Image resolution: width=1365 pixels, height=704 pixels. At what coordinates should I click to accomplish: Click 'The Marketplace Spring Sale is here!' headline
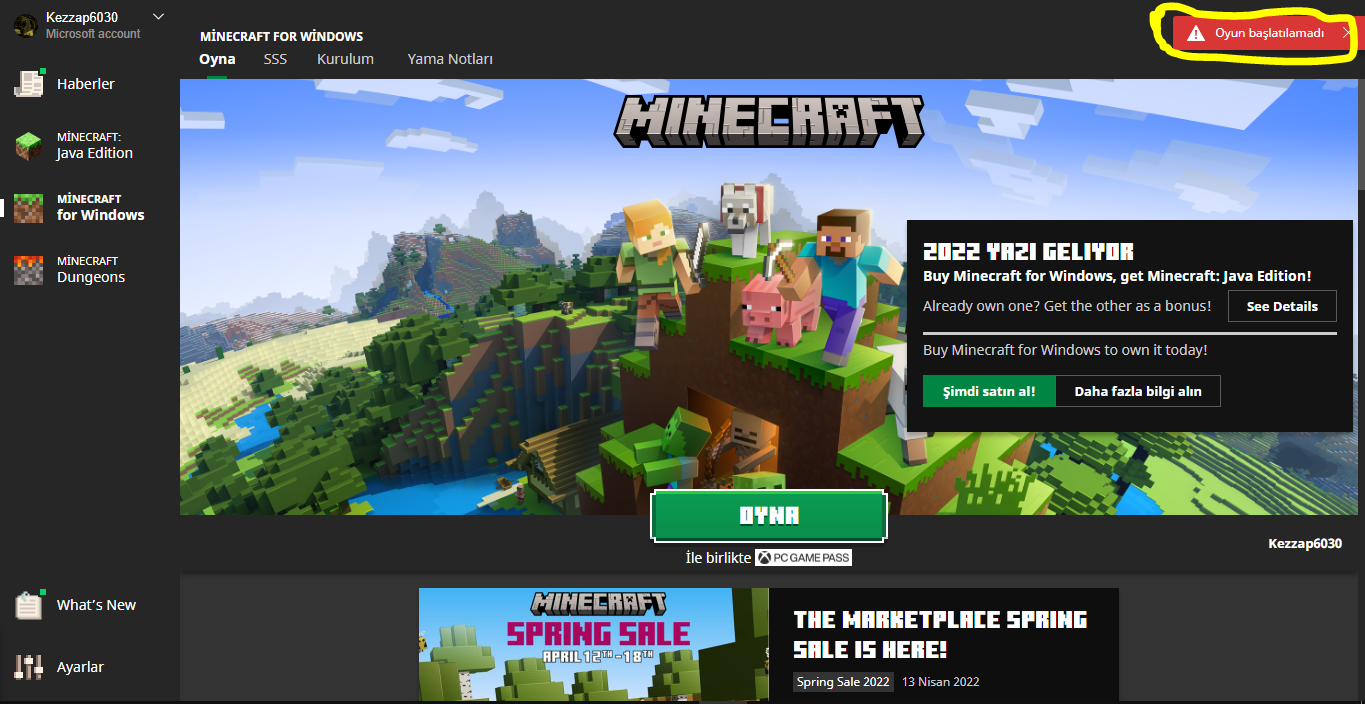coord(940,634)
